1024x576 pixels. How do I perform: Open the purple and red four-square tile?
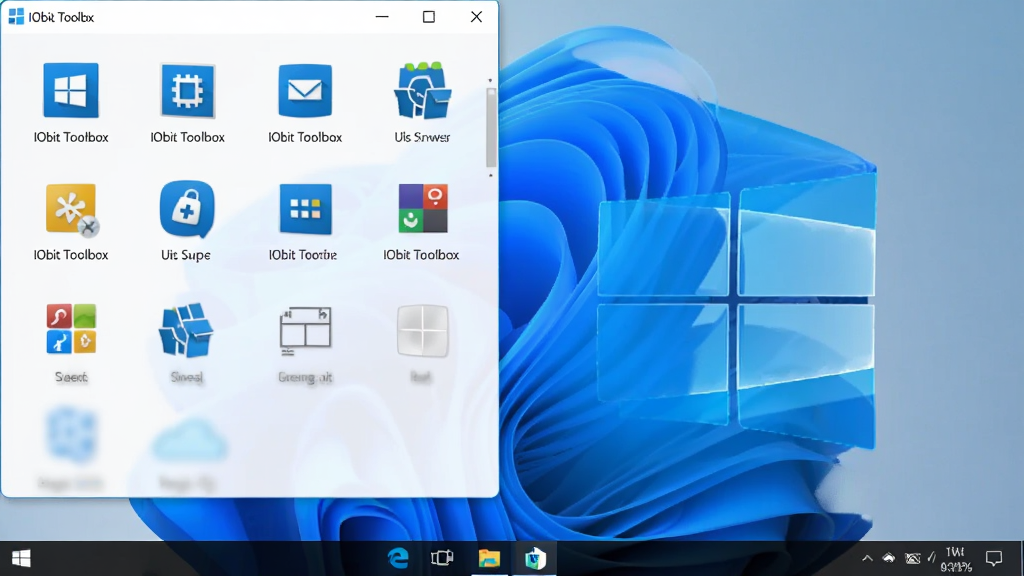click(423, 208)
